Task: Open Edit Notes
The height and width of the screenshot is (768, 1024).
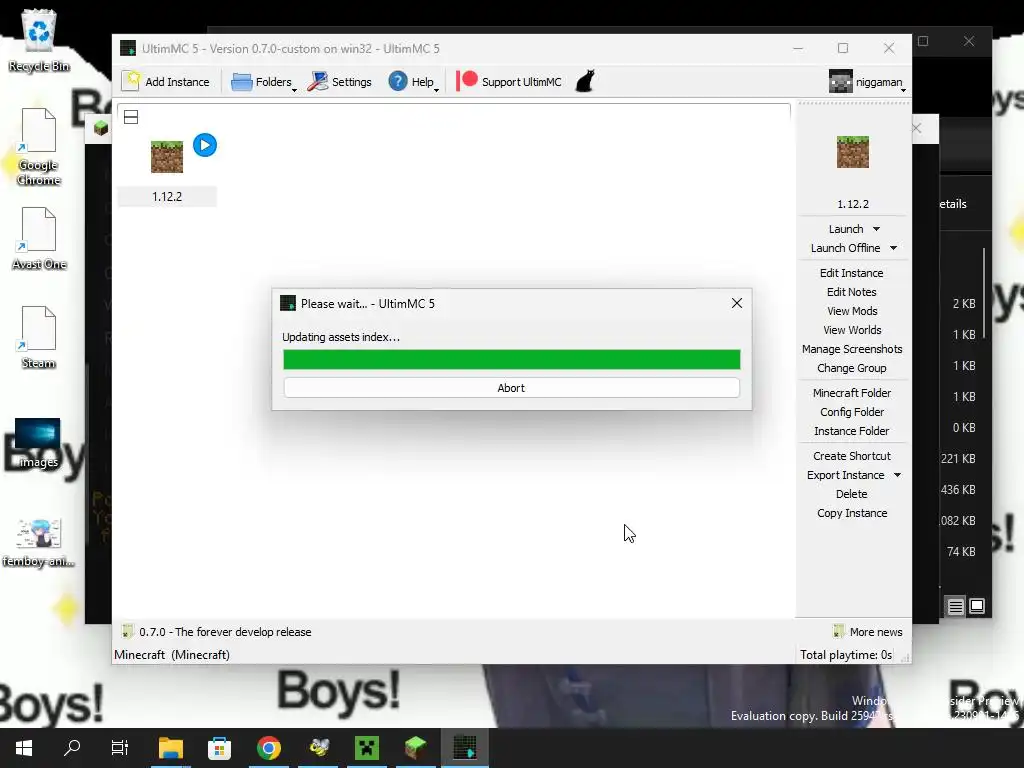Action: (x=852, y=292)
